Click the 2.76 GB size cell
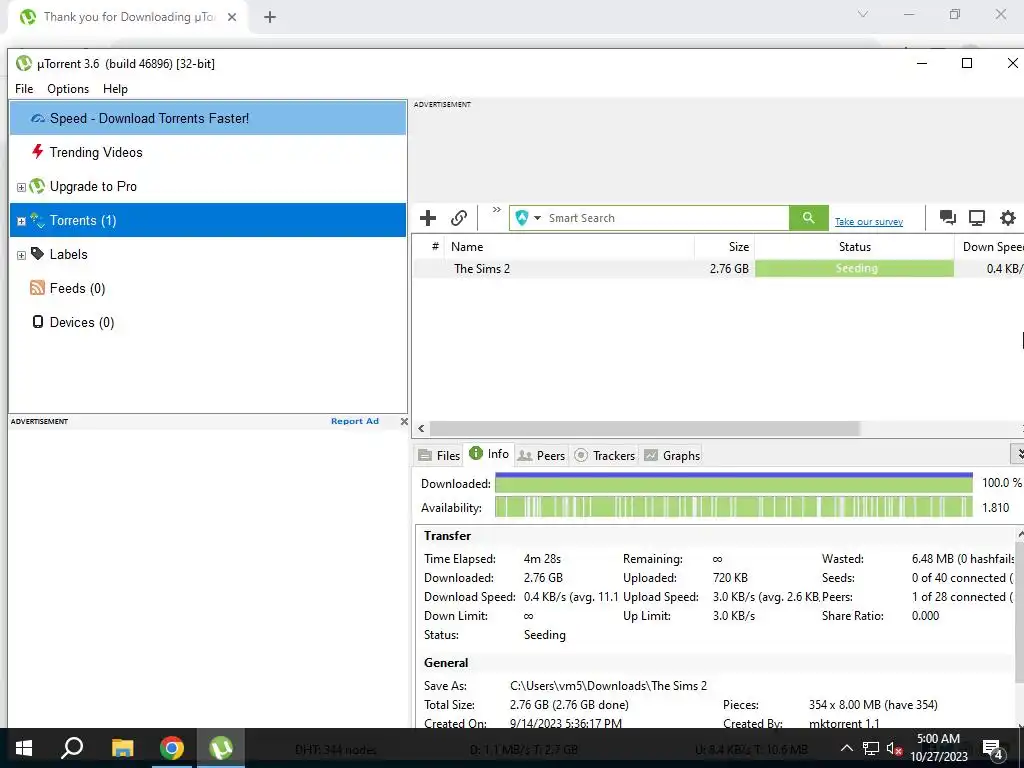Viewport: 1024px width, 768px height. pos(729,268)
